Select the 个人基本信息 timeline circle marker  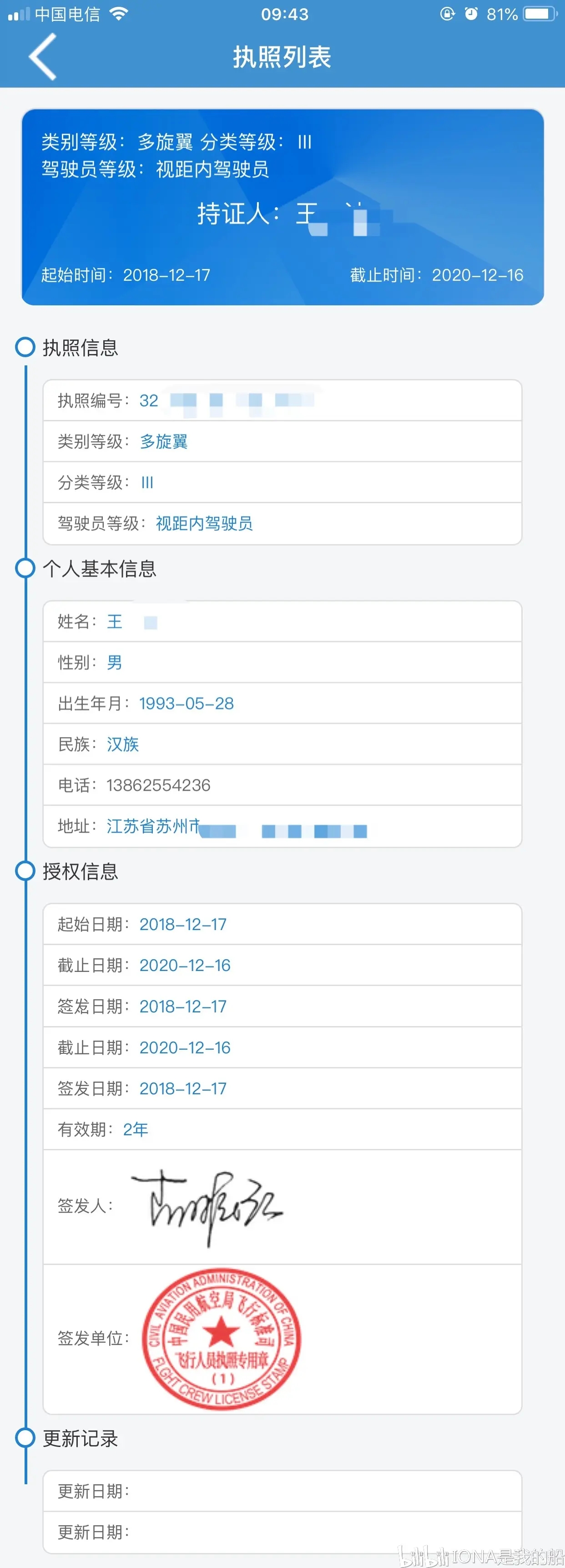pyautogui.click(x=25, y=568)
